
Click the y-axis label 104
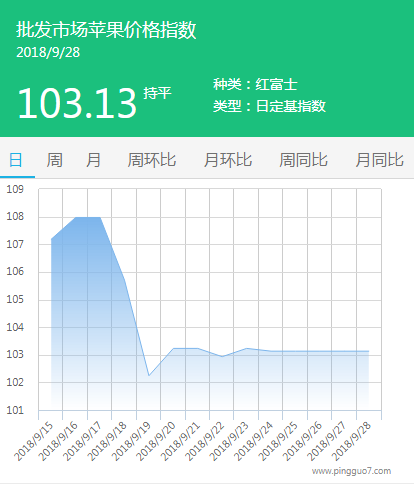coord(15,327)
